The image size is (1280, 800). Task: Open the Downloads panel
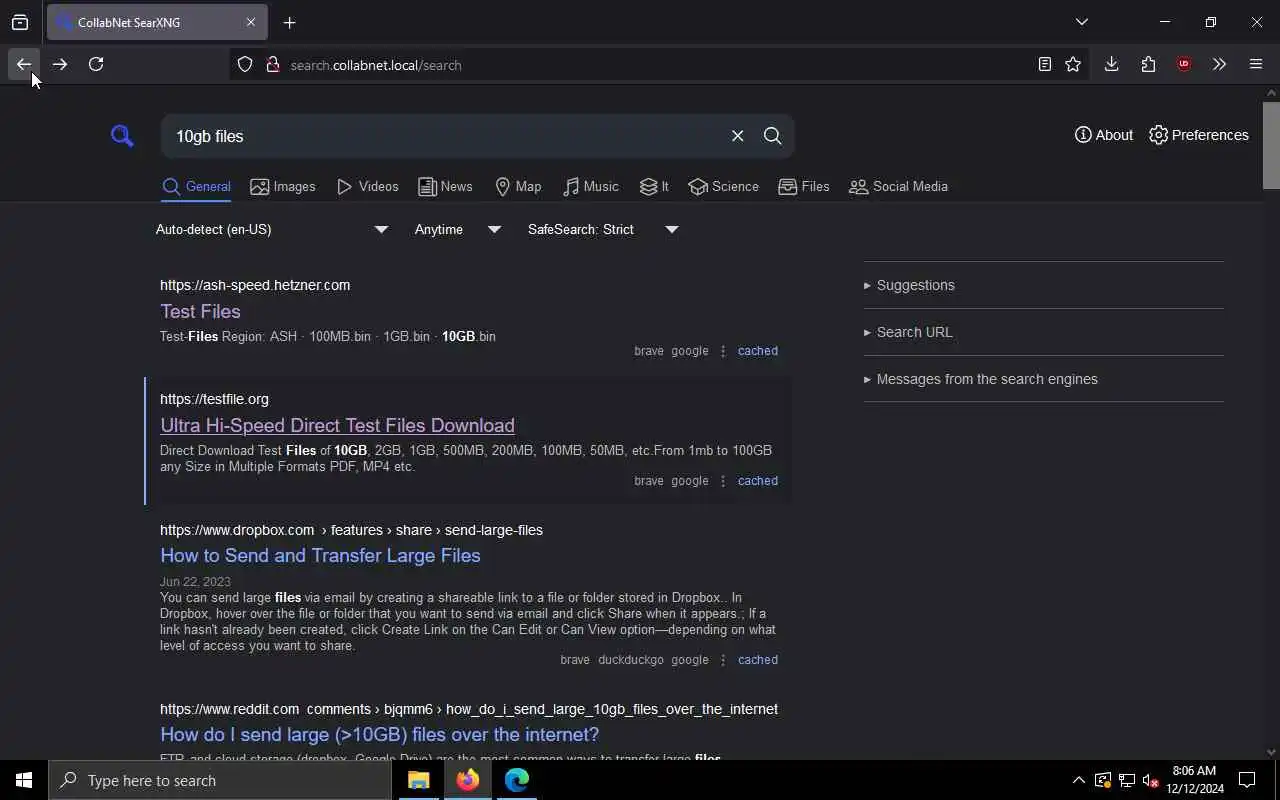(1111, 64)
